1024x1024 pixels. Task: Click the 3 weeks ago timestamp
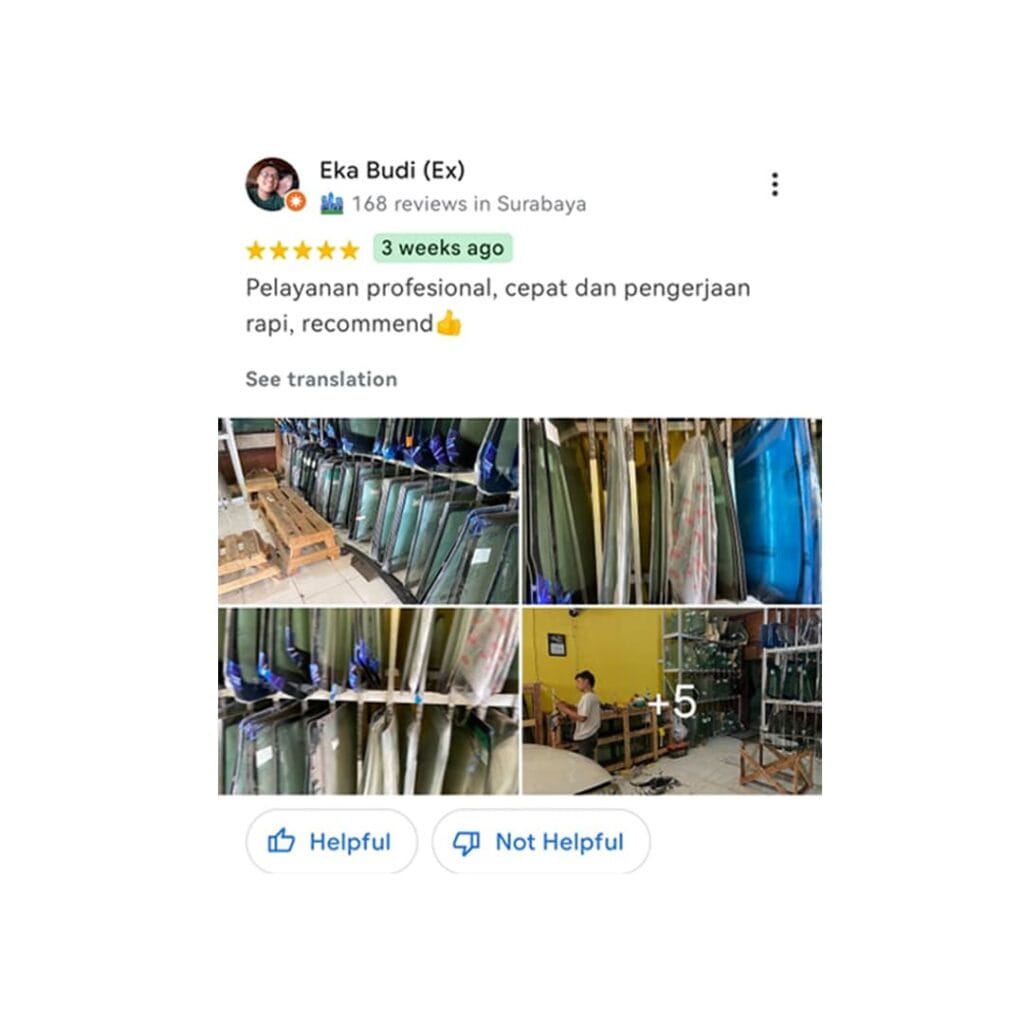tap(443, 248)
